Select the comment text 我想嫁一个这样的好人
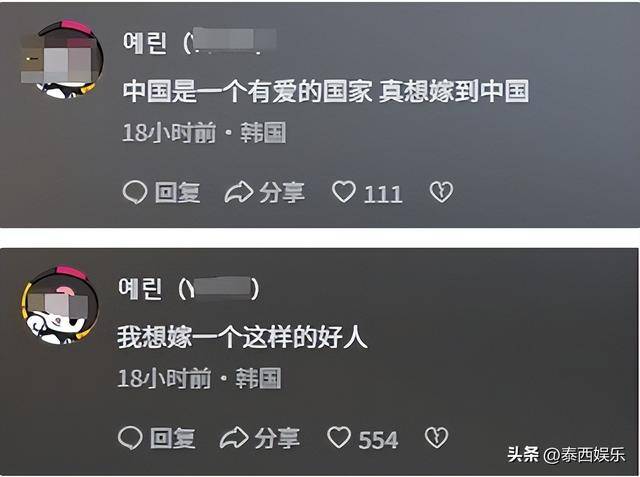Image resolution: width=640 pixels, height=477 pixels. tap(242, 337)
